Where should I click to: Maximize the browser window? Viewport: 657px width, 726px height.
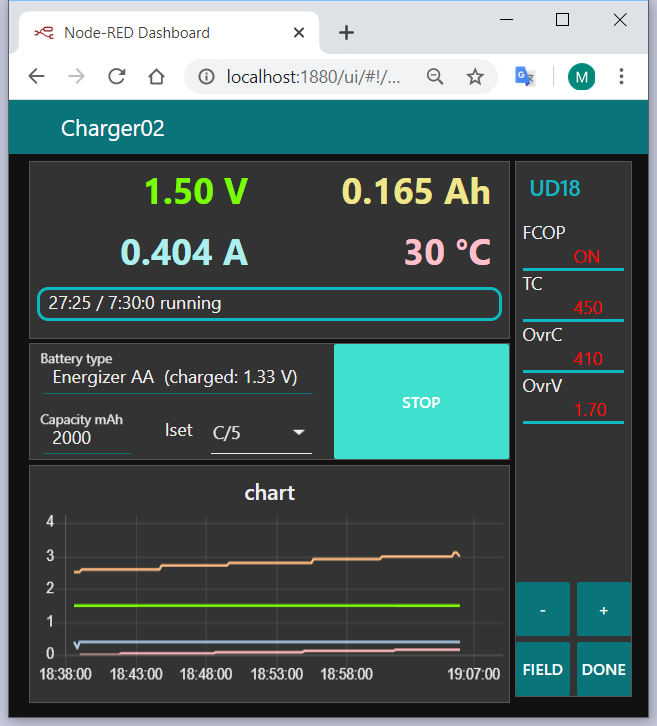click(x=562, y=20)
